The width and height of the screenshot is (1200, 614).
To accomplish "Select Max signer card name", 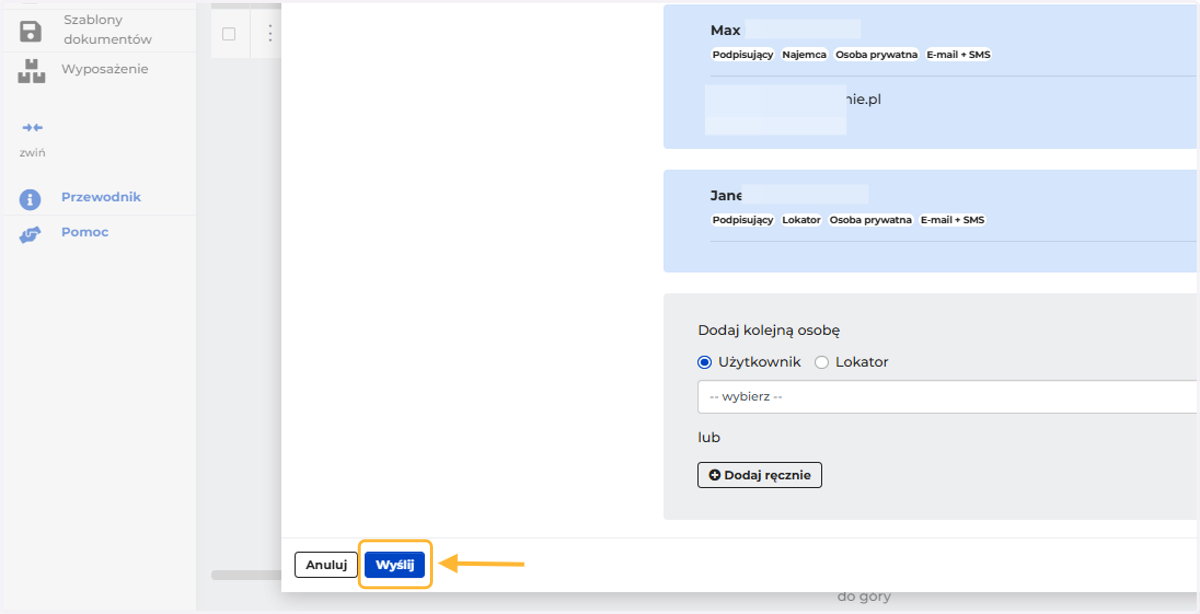I will coord(725,30).
